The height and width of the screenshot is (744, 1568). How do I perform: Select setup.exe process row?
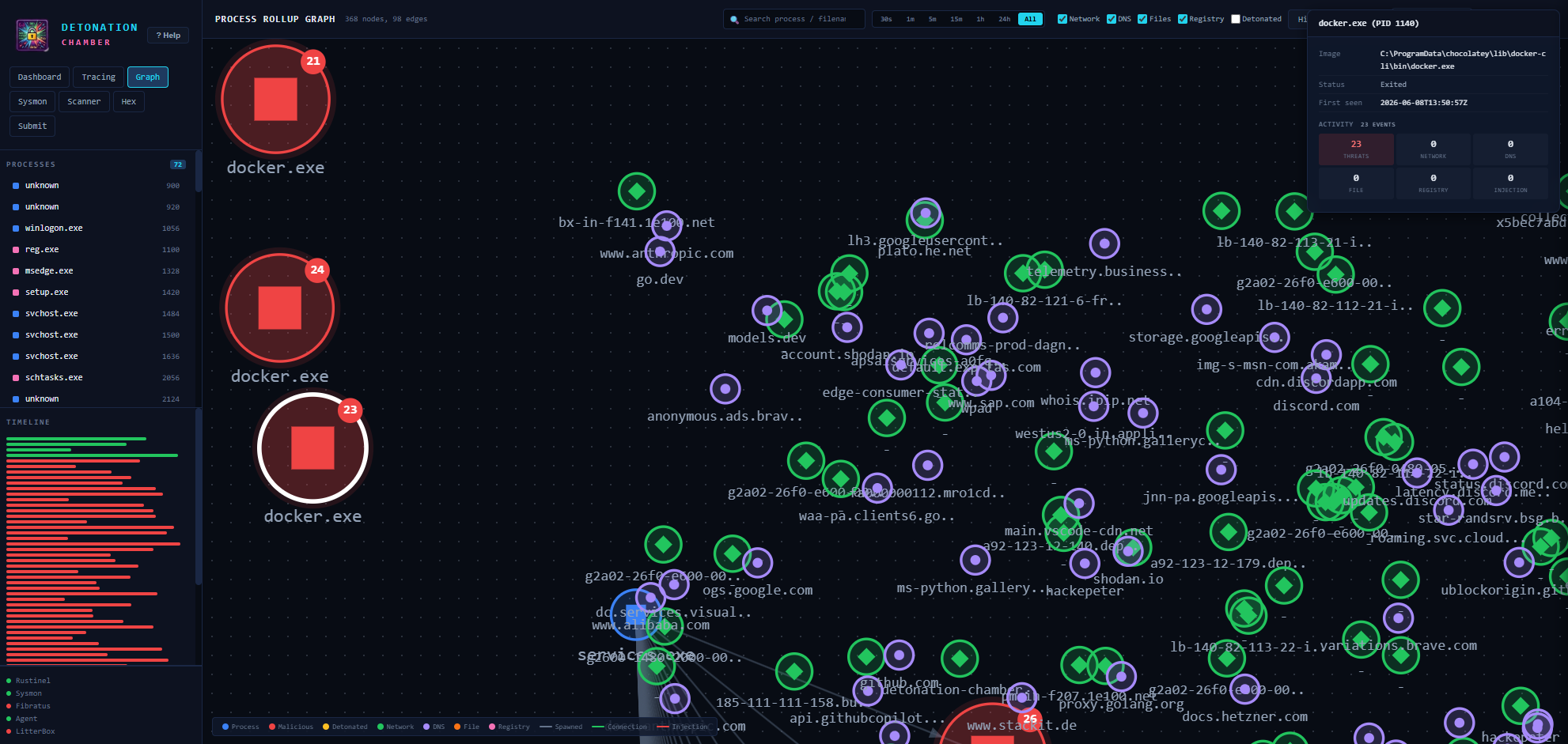(97, 292)
